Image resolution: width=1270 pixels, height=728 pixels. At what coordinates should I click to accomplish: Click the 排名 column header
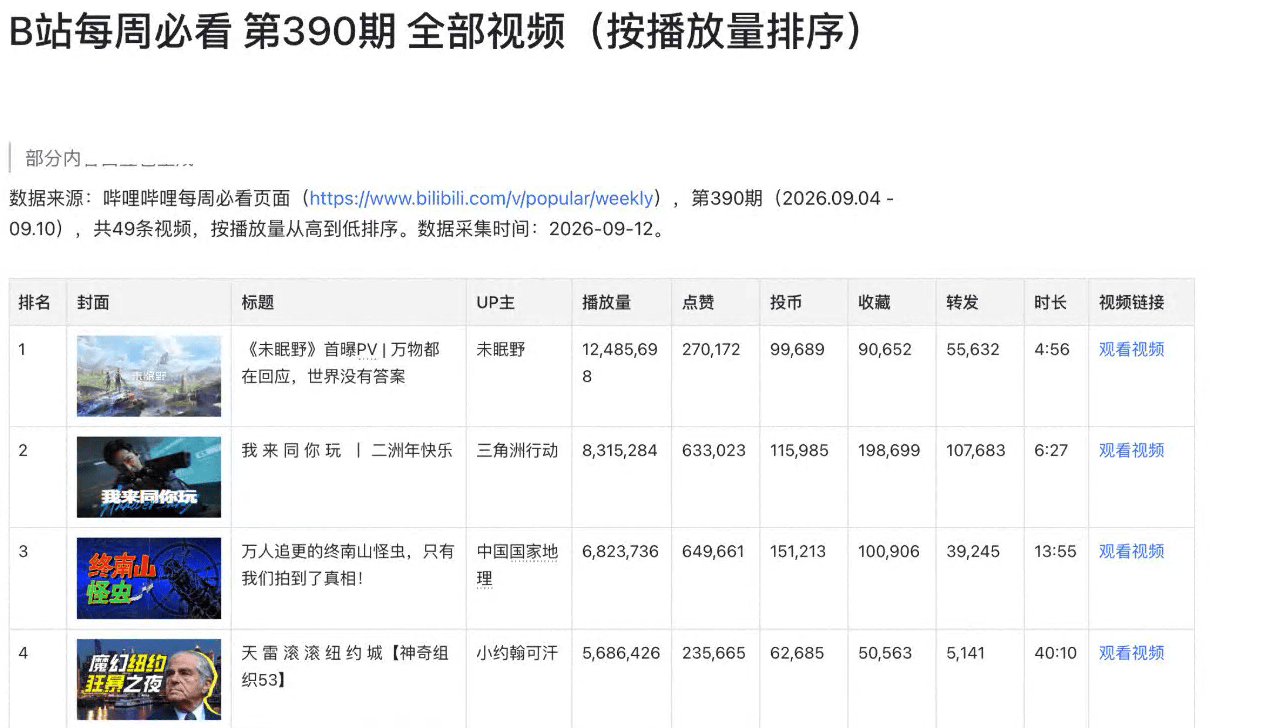(x=34, y=302)
